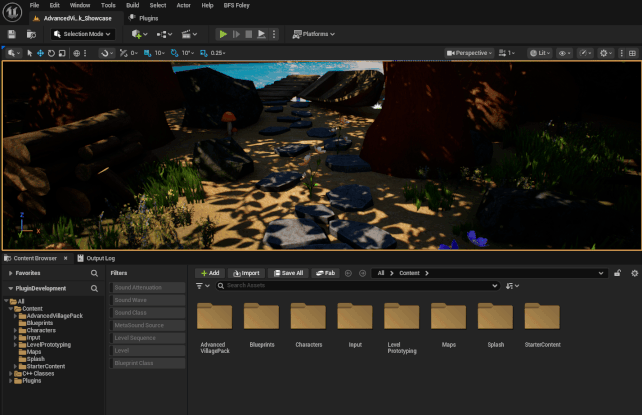The height and width of the screenshot is (415, 642).
Task: Choose the Translate move tool
Action: point(40,53)
